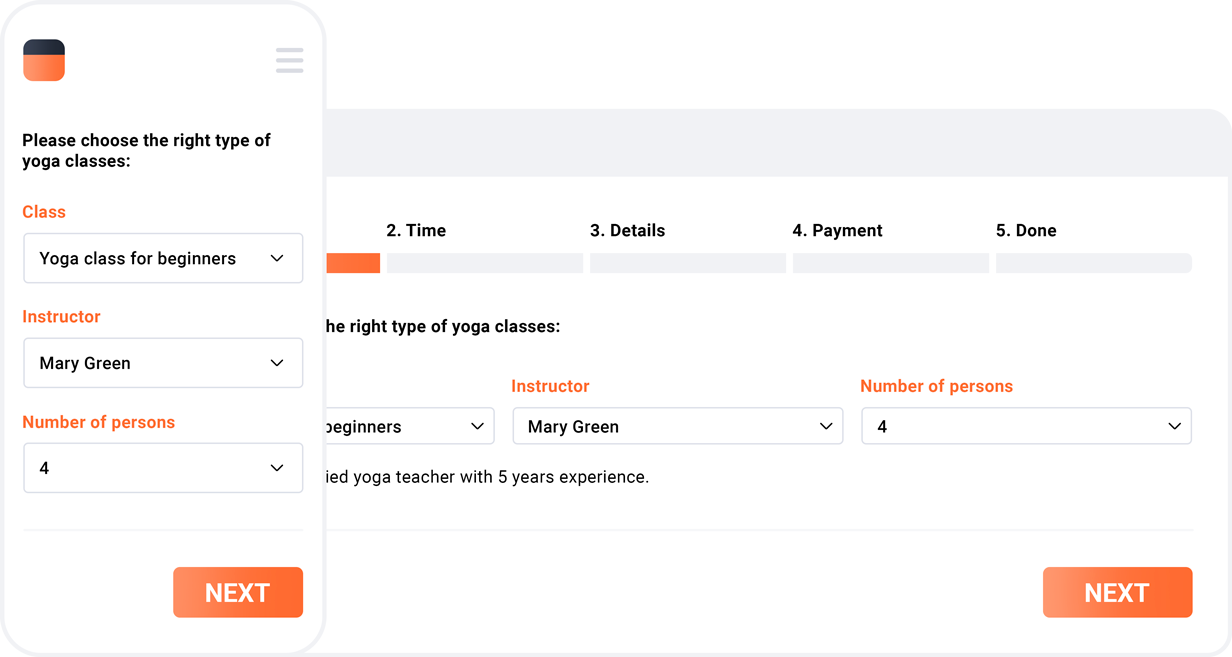Select the 5. Done step
The height and width of the screenshot is (657, 1232).
[x=1026, y=230]
